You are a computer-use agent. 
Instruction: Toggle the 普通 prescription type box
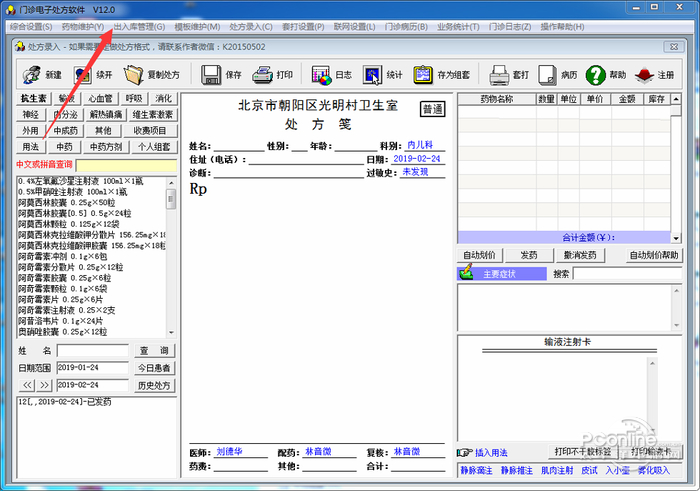coord(432,109)
